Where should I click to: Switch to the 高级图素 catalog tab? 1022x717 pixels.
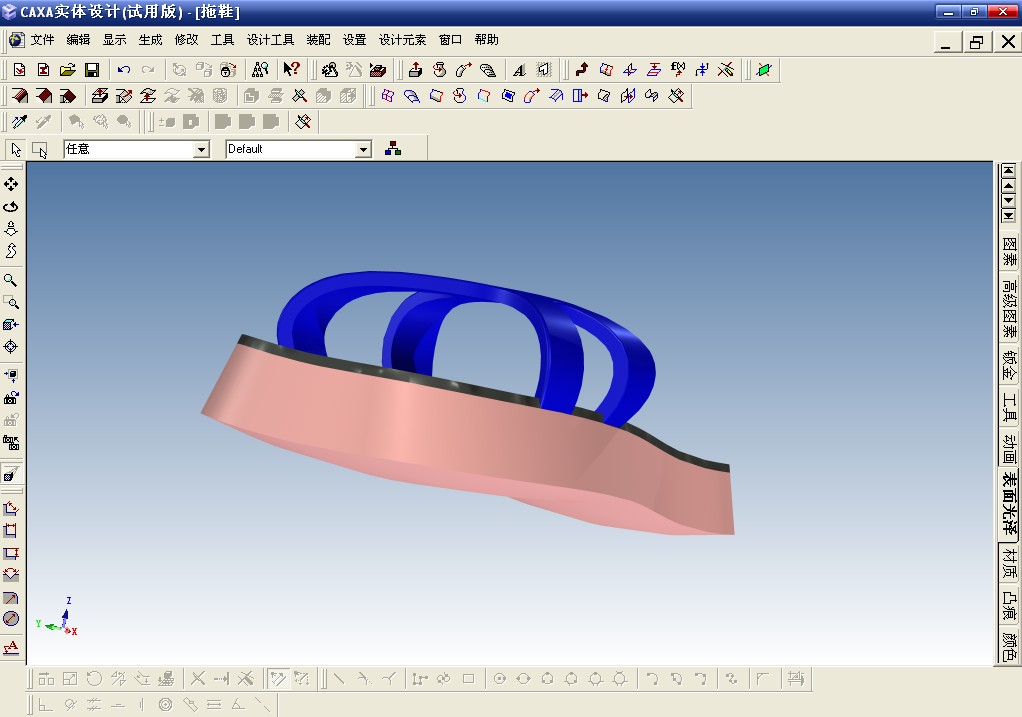1009,310
